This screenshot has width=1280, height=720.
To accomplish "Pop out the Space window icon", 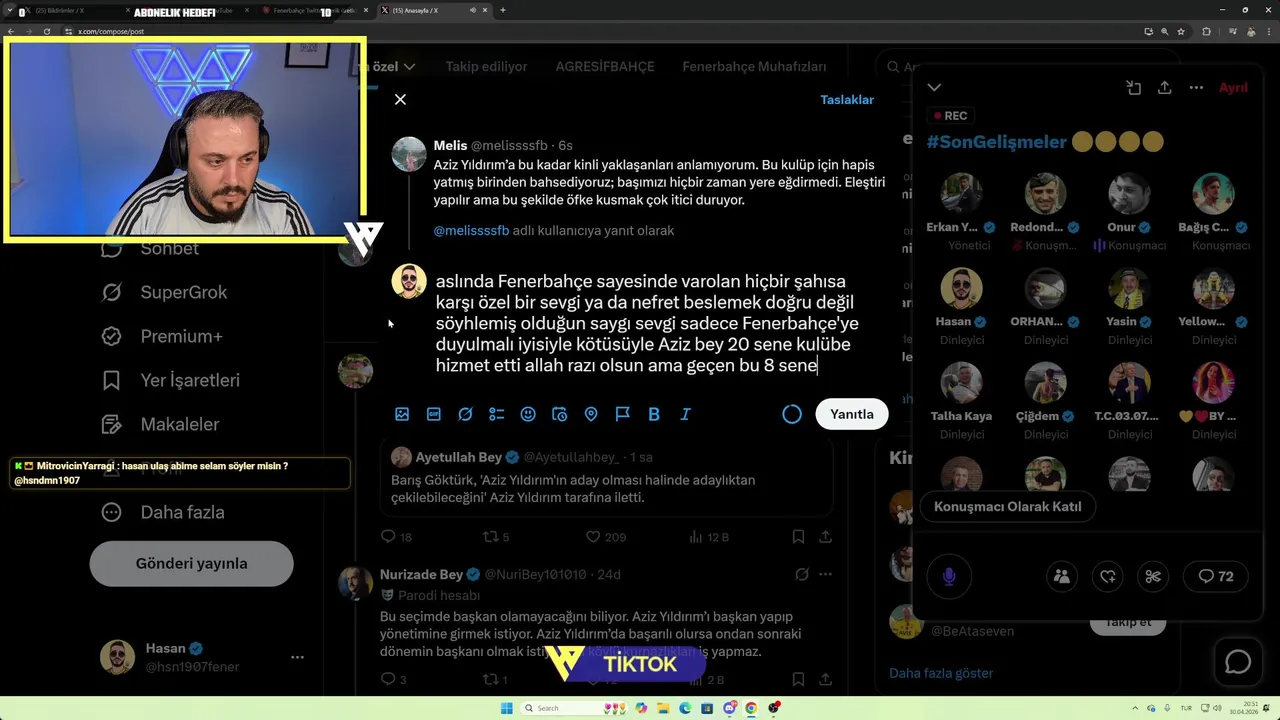I will tap(1133, 88).
